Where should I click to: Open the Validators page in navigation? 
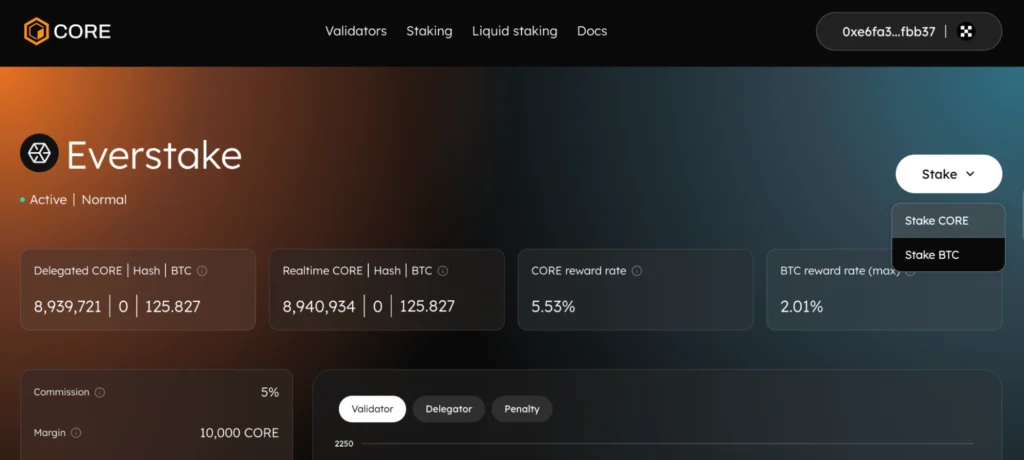(x=355, y=31)
